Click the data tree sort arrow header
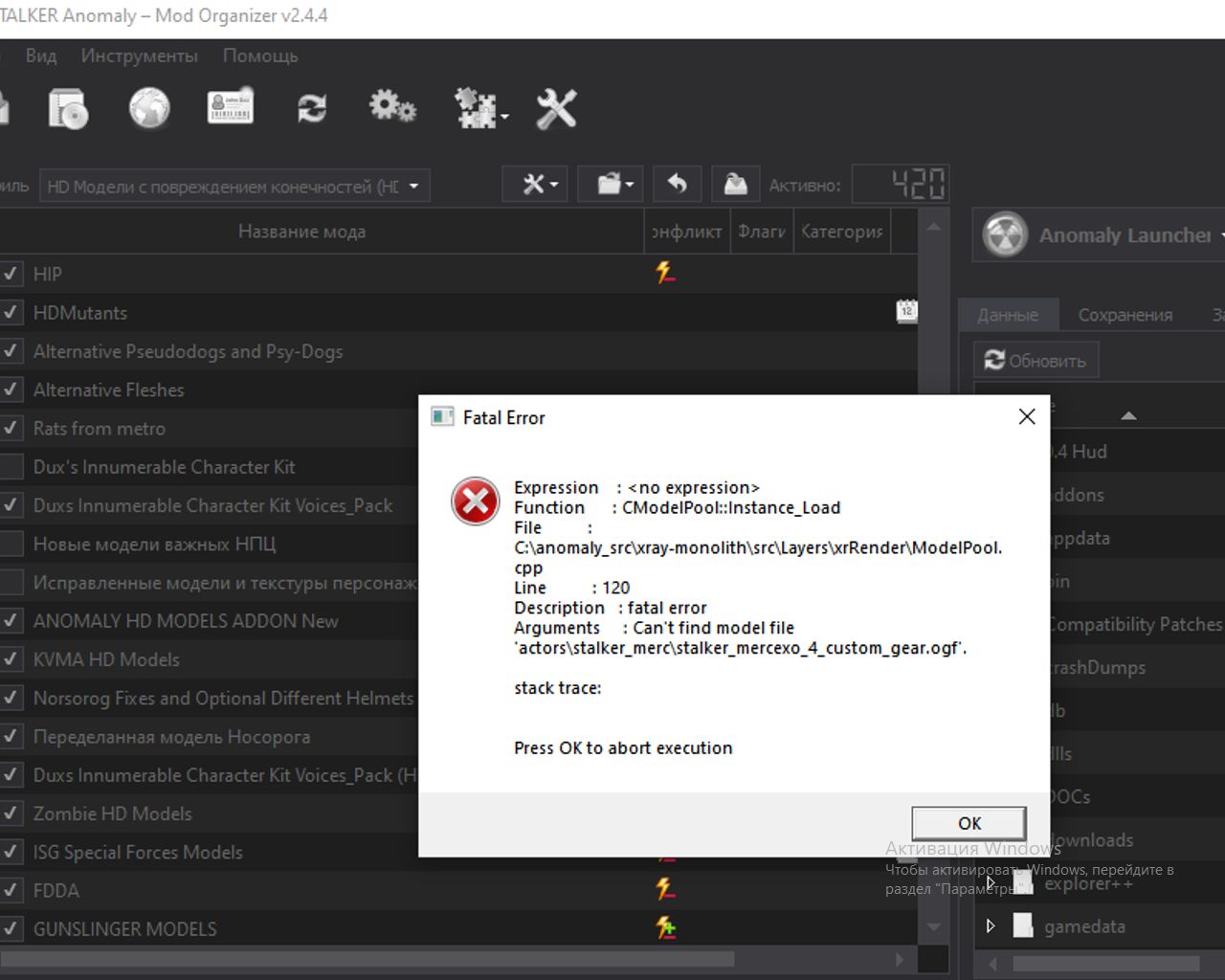This screenshot has width=1225, height=980. [x=1128, y=415]
